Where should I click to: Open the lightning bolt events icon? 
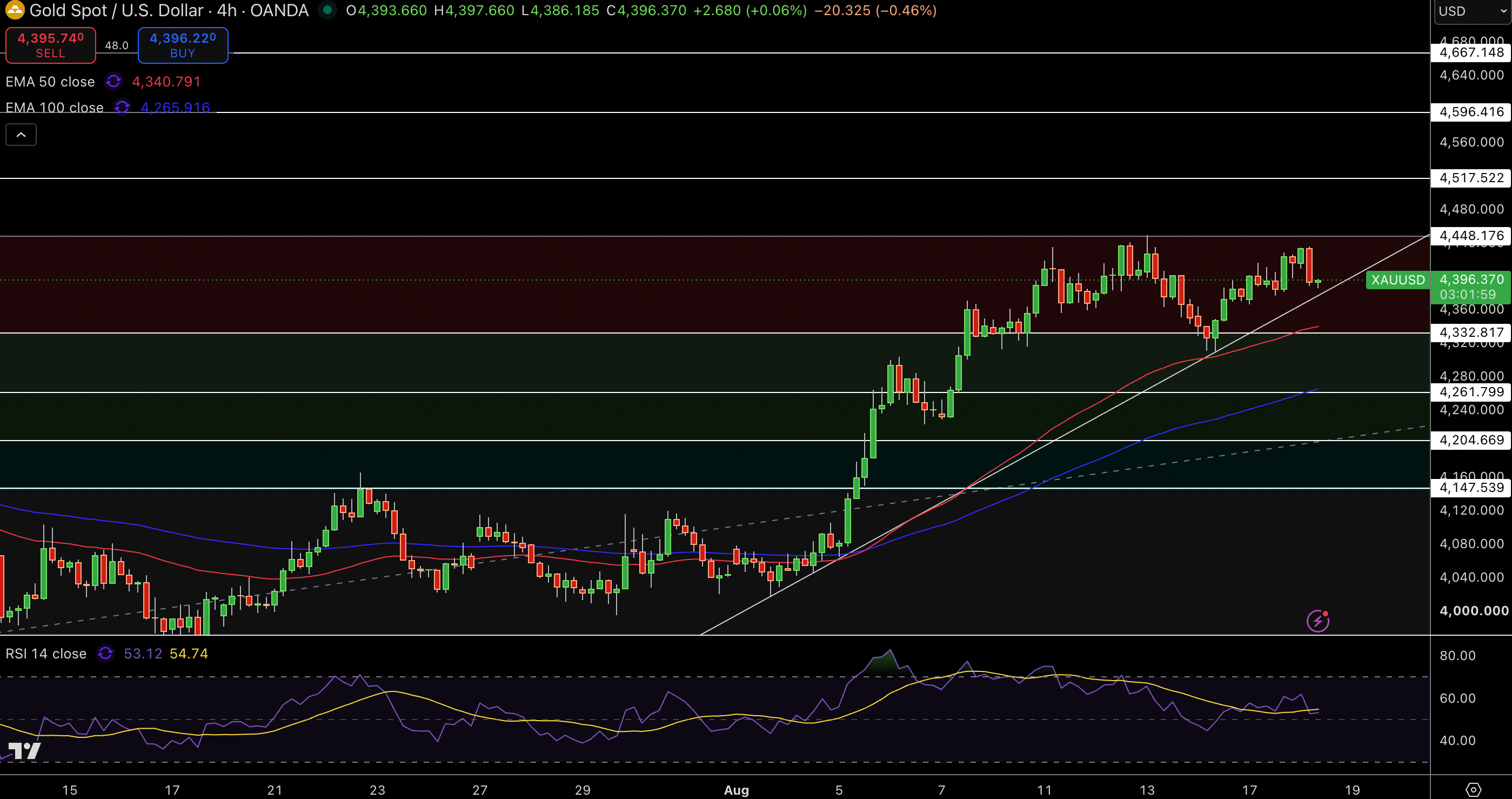(1319, 621)
